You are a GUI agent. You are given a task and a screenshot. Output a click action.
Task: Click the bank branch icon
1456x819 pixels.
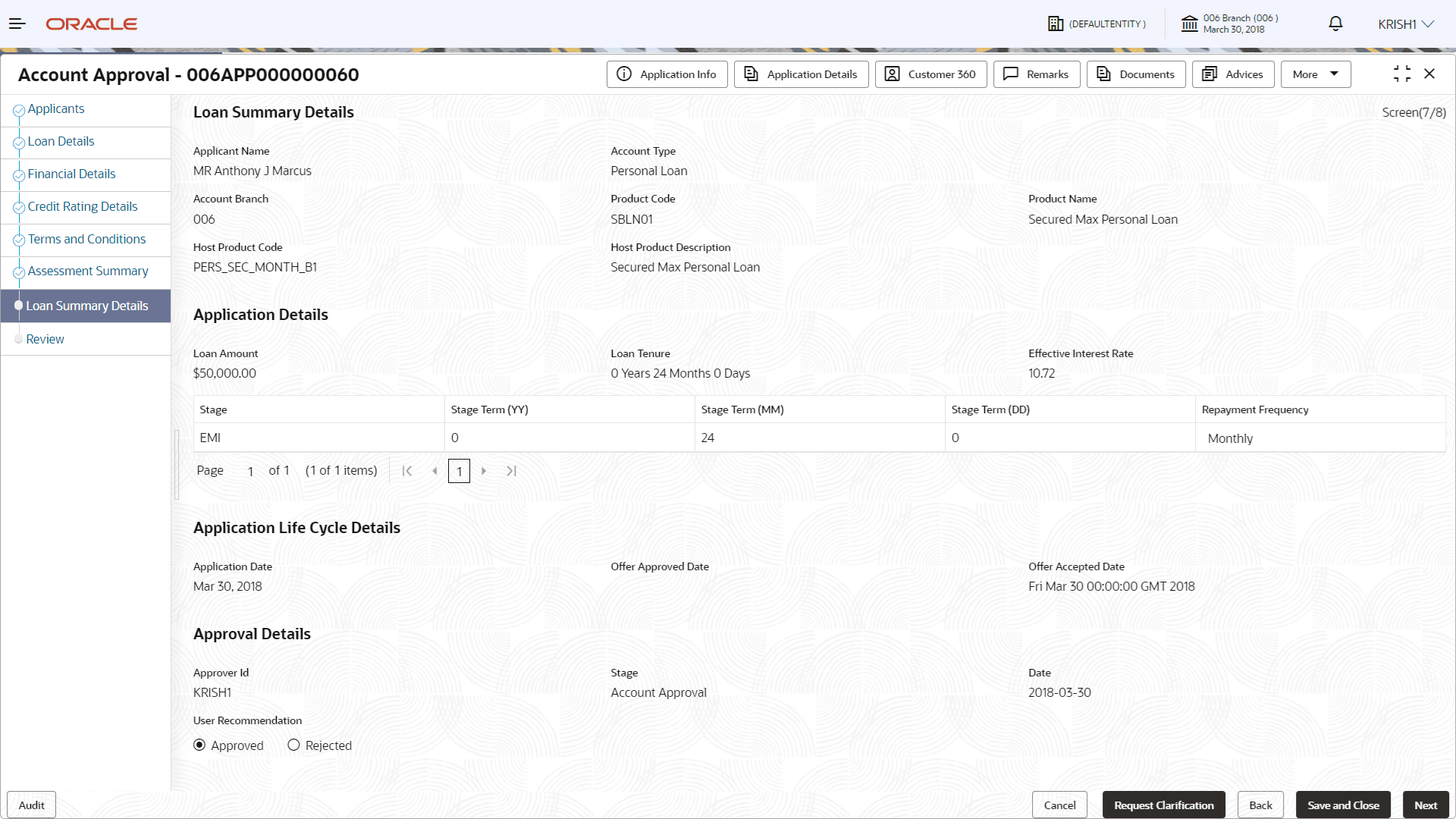tap(1189, 24)
